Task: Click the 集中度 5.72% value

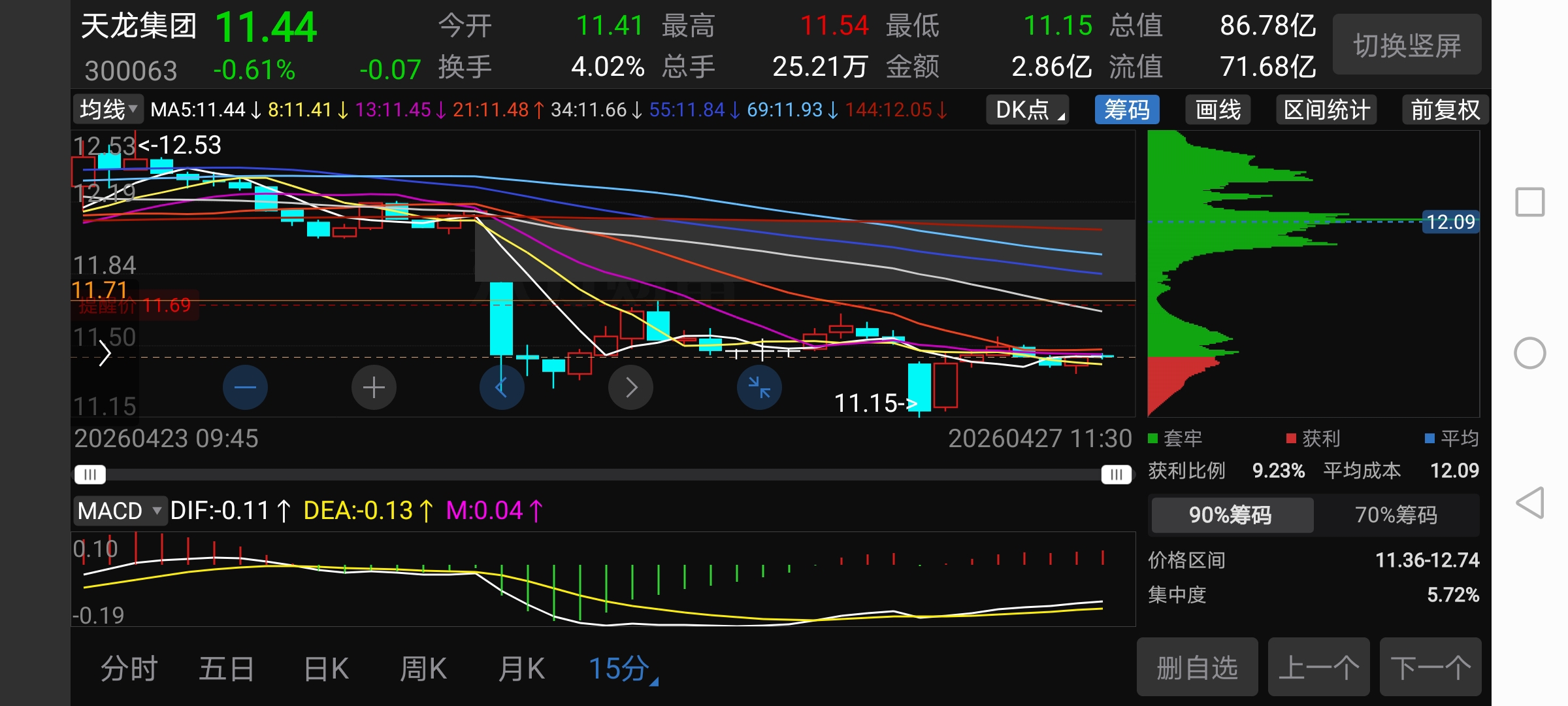Action: click(1453, 595)
